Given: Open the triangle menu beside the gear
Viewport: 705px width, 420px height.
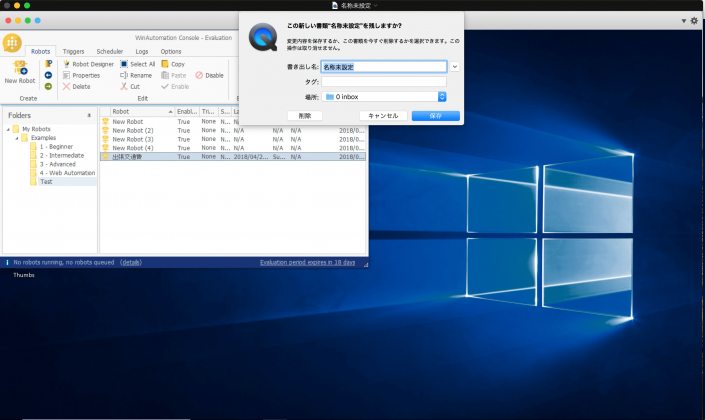Looking at the screenshot, I should click(x=683, y=21).
